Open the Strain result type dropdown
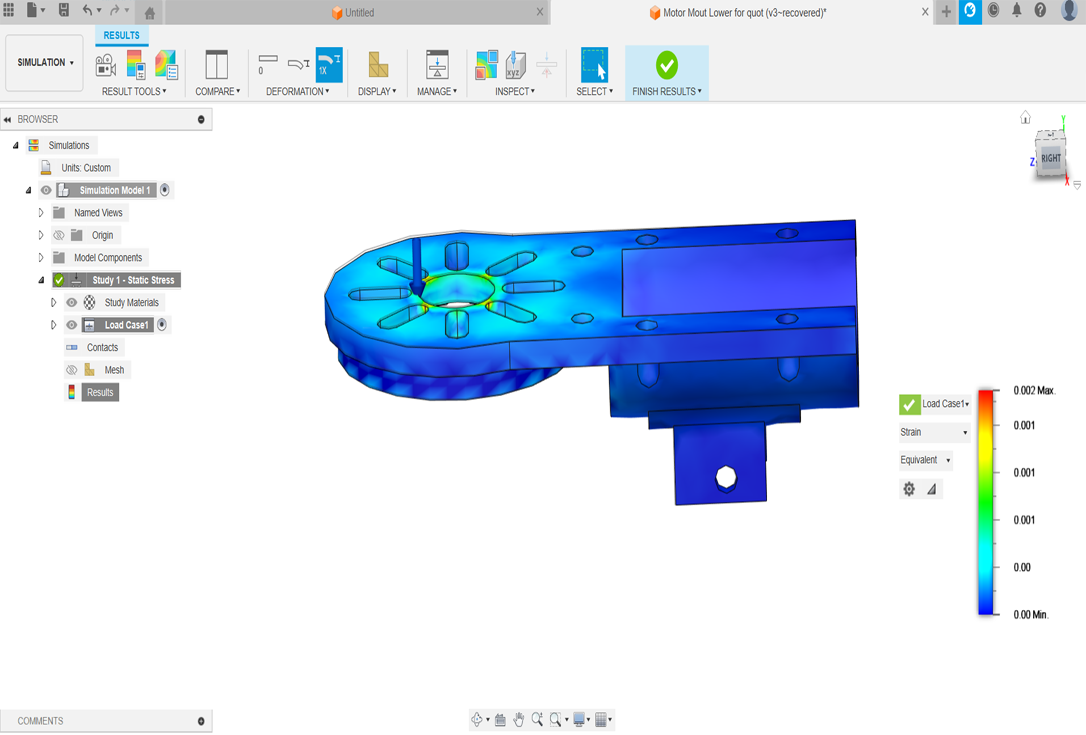Image resolution: width=1086 pixels, height=735 pixels. pos(933,432)
